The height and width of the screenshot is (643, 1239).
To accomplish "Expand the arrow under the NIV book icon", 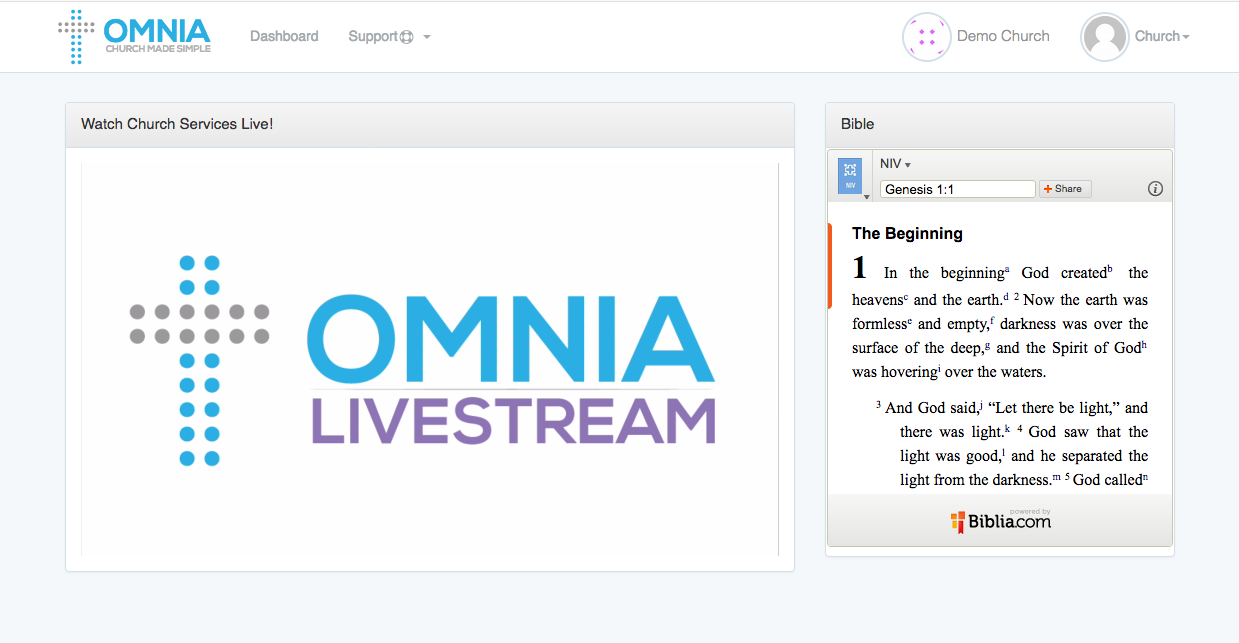I will tap(866, 195).
